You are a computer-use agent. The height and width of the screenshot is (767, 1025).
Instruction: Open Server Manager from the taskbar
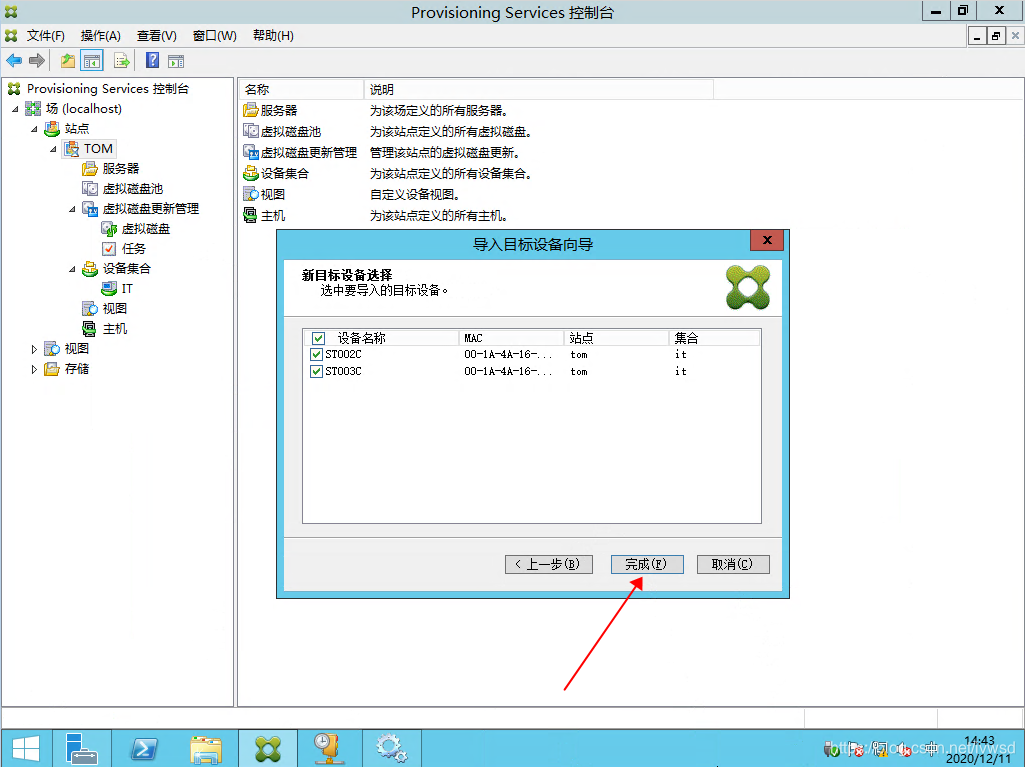(82, 748)
